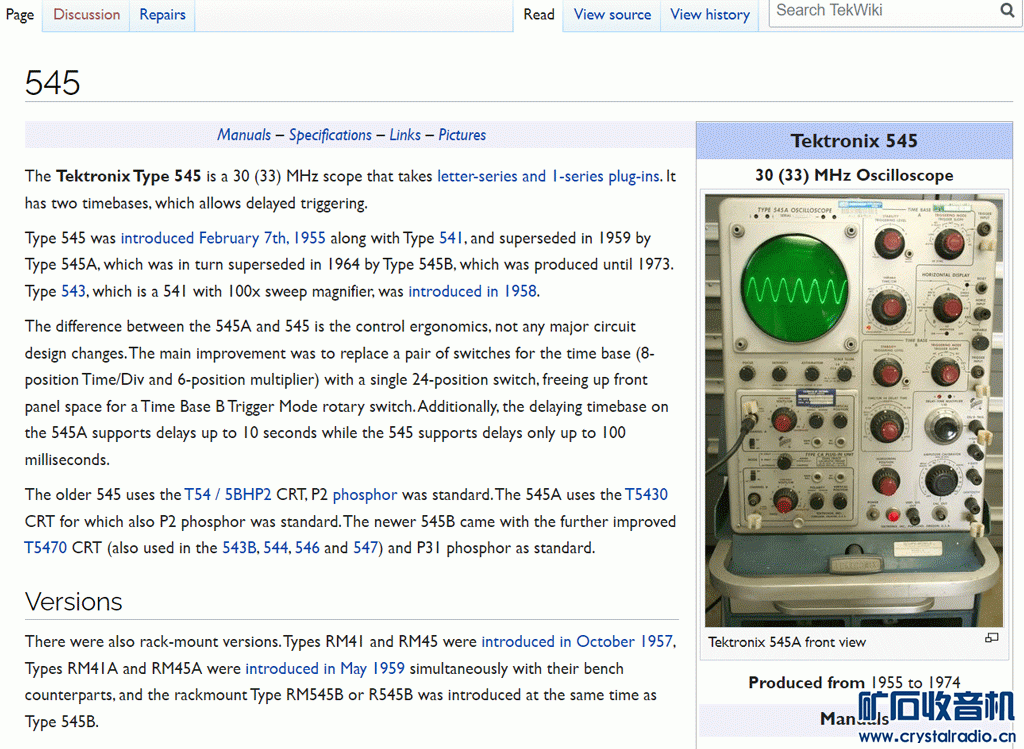The height and width of the screenshot is (749, 1024).
Task: Open the Type 543 link
Action: pos(73,291)
